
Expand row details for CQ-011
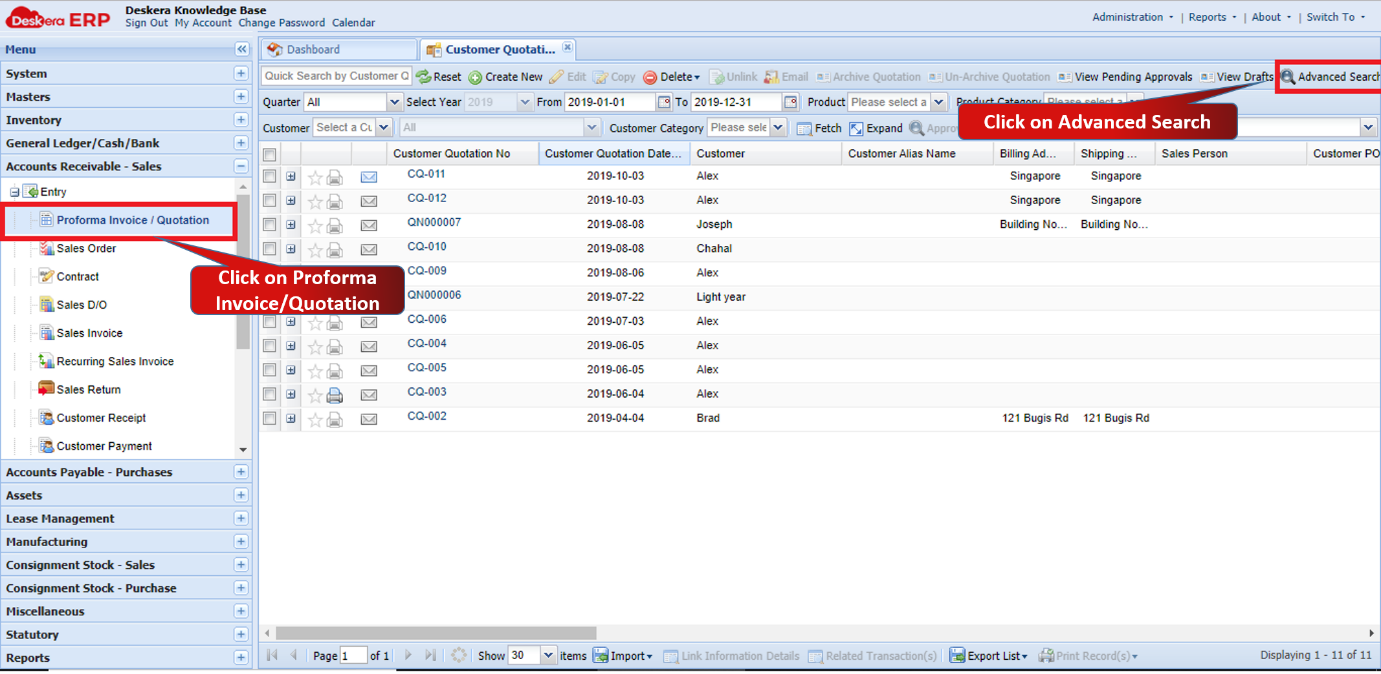click(x=291, y=176)
